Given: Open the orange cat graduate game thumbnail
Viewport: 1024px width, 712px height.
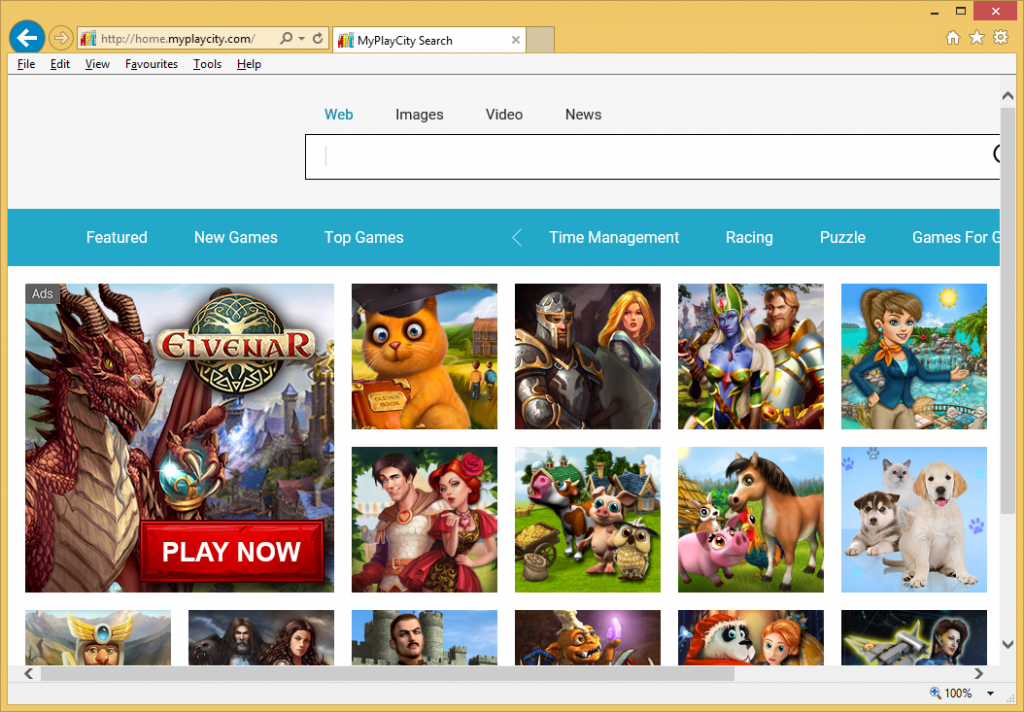Looking at the screenshot, I should pyautogui.click(x=424, y=356).
